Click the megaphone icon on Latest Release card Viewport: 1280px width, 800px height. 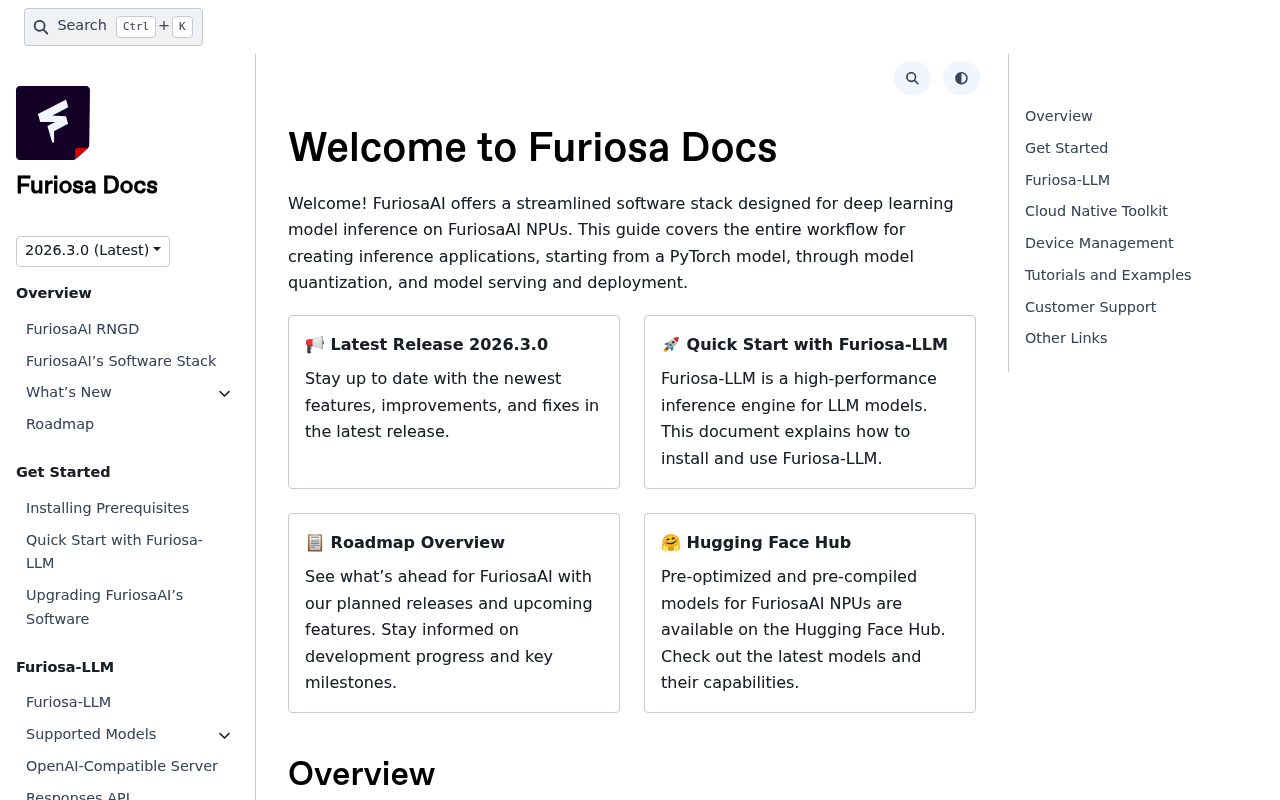pyautogui.click(x=315, y=345)
